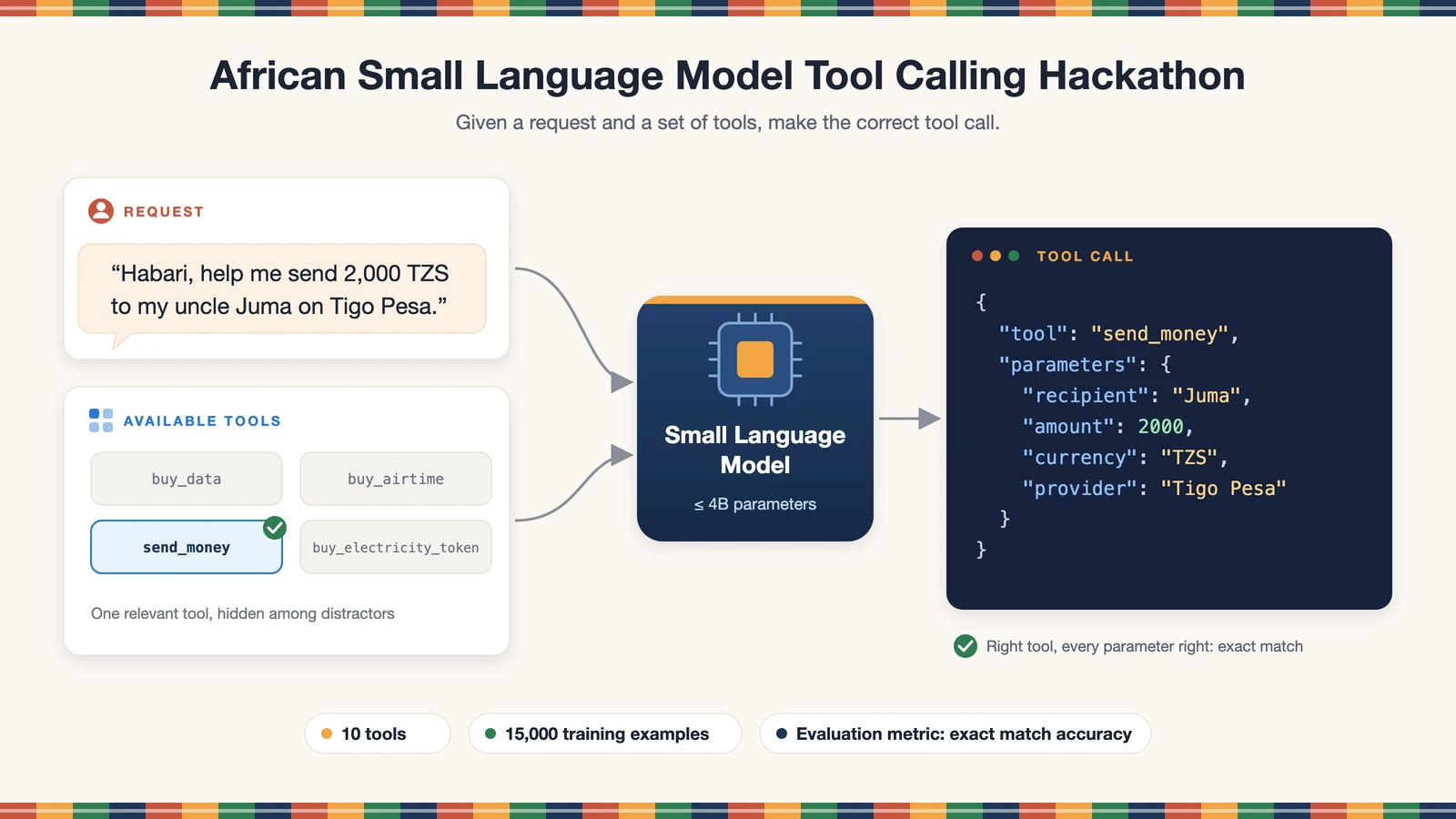Click the subtitle about making correct tool call

(728, 123)
